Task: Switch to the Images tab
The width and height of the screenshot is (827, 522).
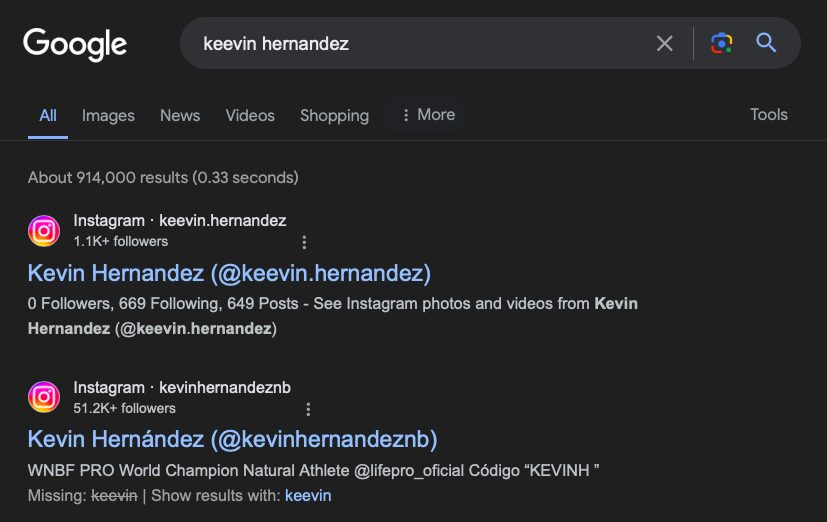Action: 108,116
